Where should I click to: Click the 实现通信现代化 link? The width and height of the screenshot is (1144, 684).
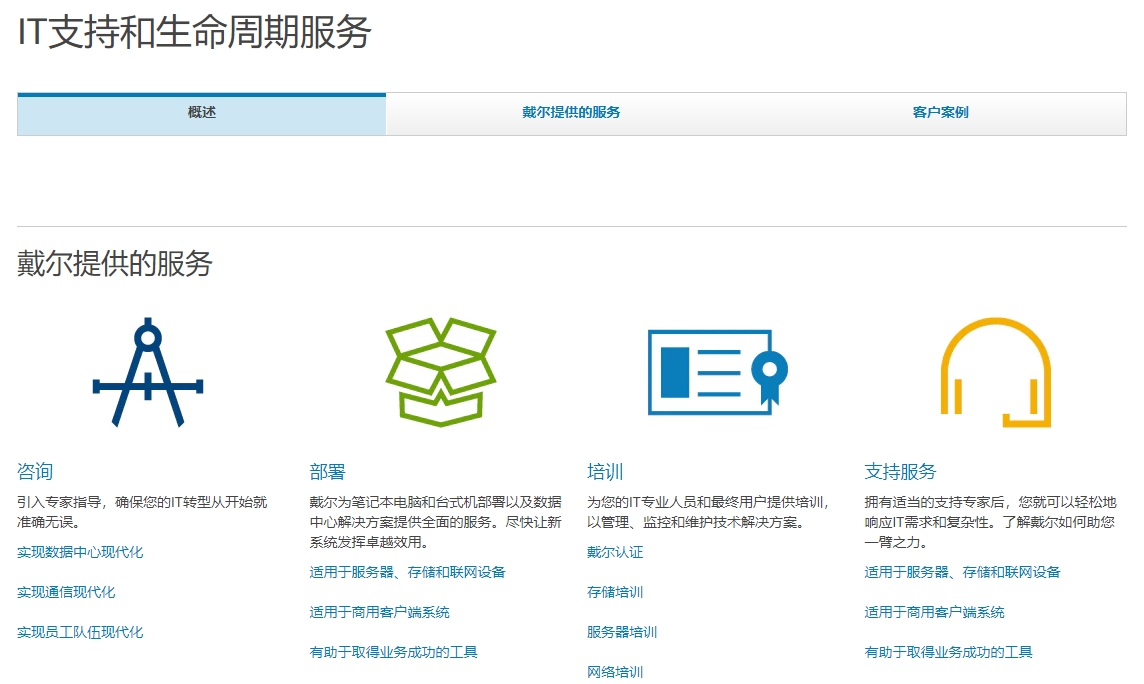[67, 591]
